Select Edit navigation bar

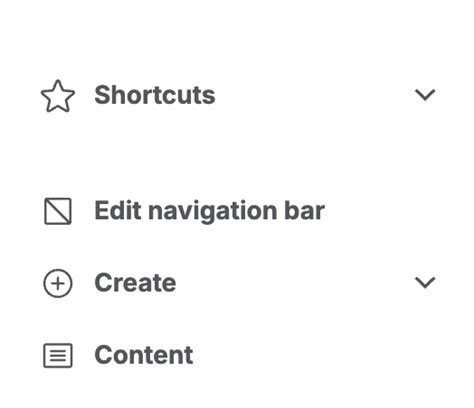click(237, 211)
